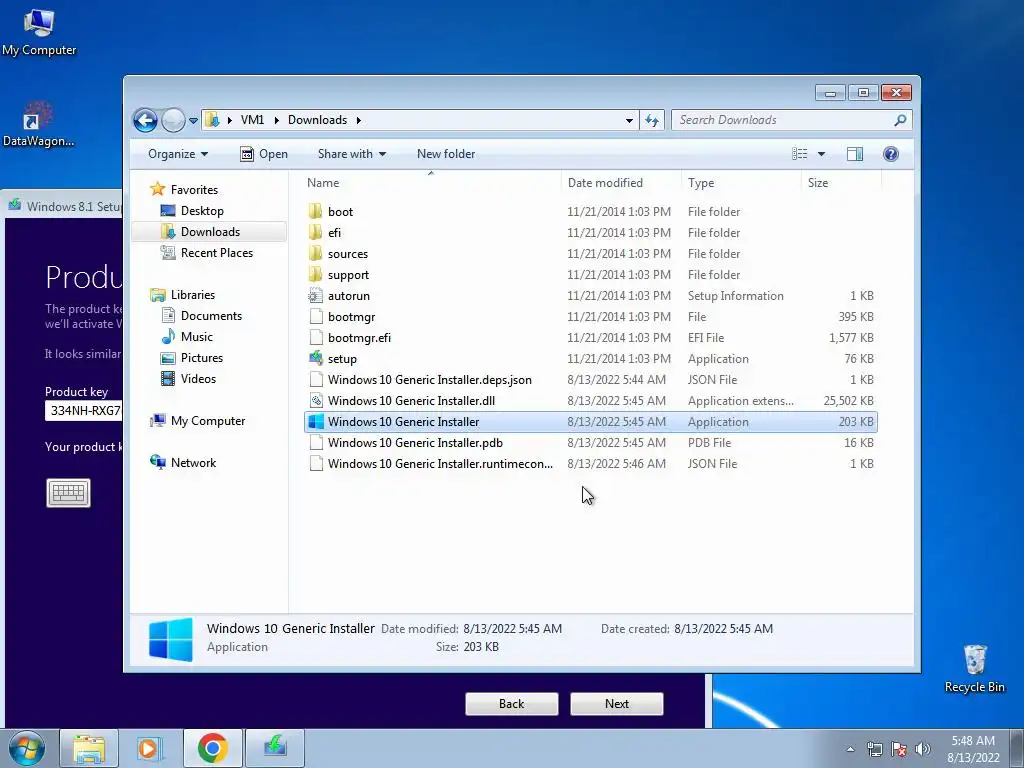Screen dimensions: 1024x768
Task: Select Downloads in navigation pane
Action: click(210, 232)
